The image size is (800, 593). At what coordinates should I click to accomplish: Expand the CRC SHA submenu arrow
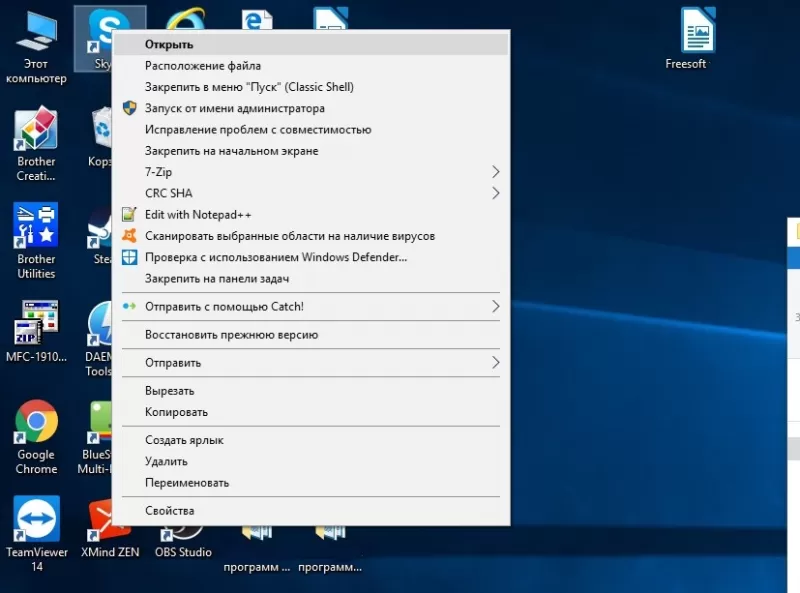(x=495, y=193)
